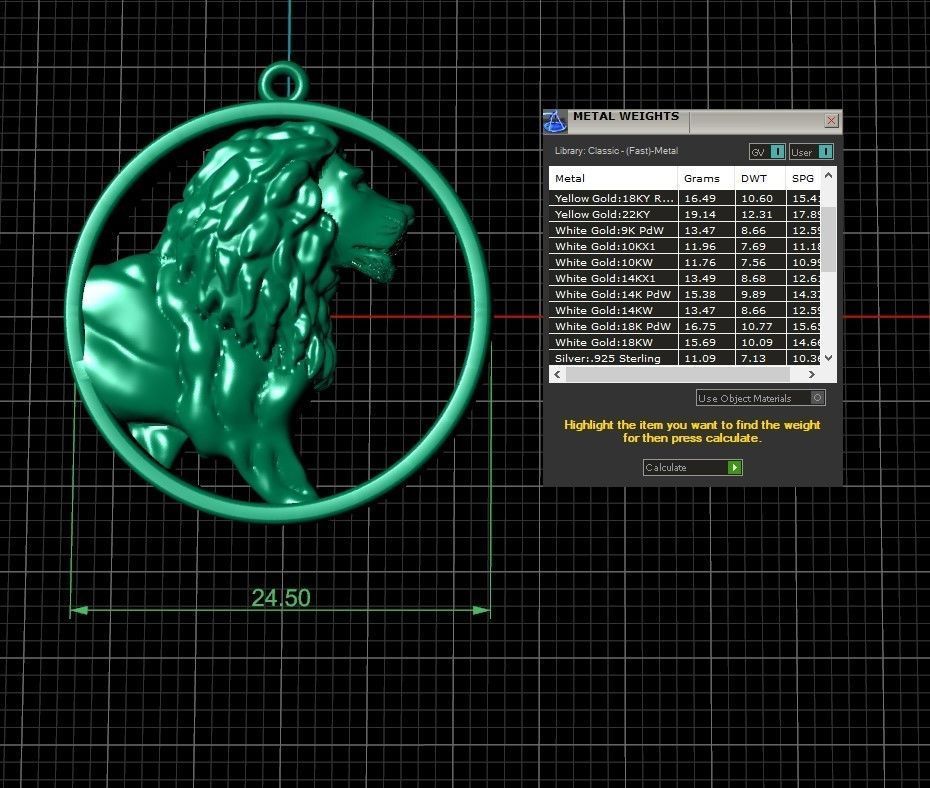Click the Library: Classic - (Fast)-Metal label
The height and width of the screenshot is (788, 930).
616,151
